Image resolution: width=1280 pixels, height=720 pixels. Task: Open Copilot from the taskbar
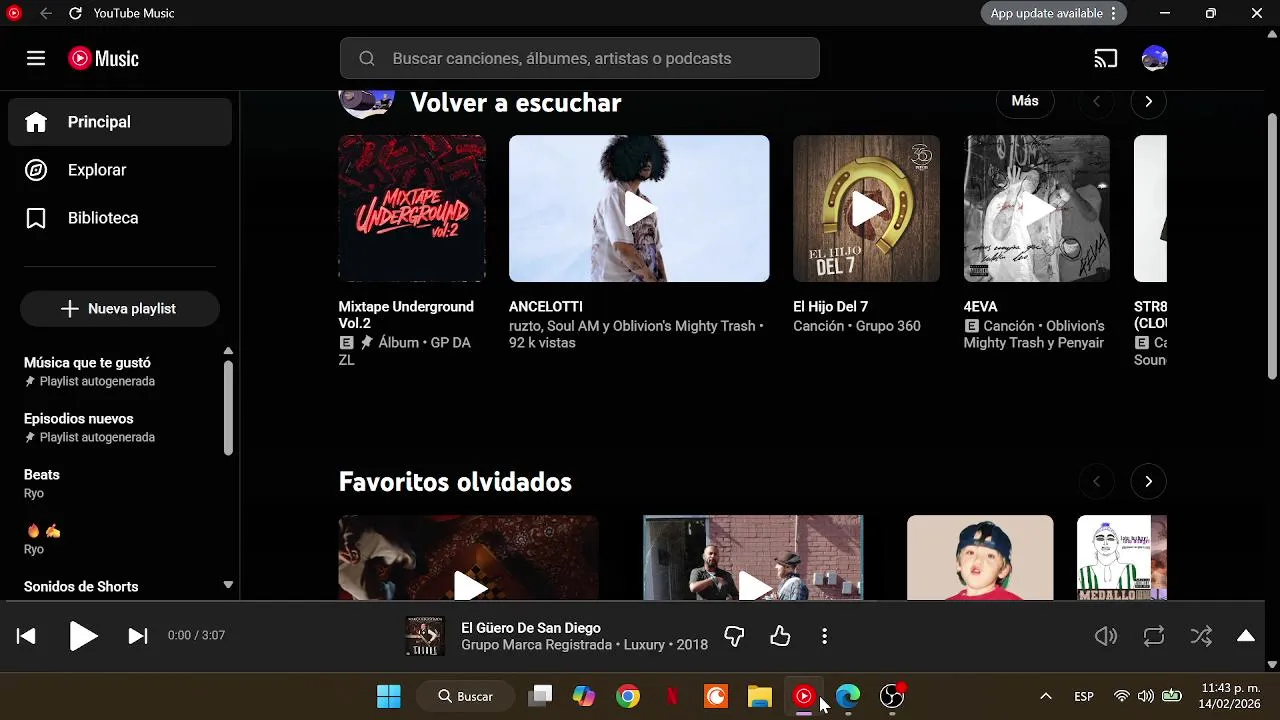tap(584, 696)
